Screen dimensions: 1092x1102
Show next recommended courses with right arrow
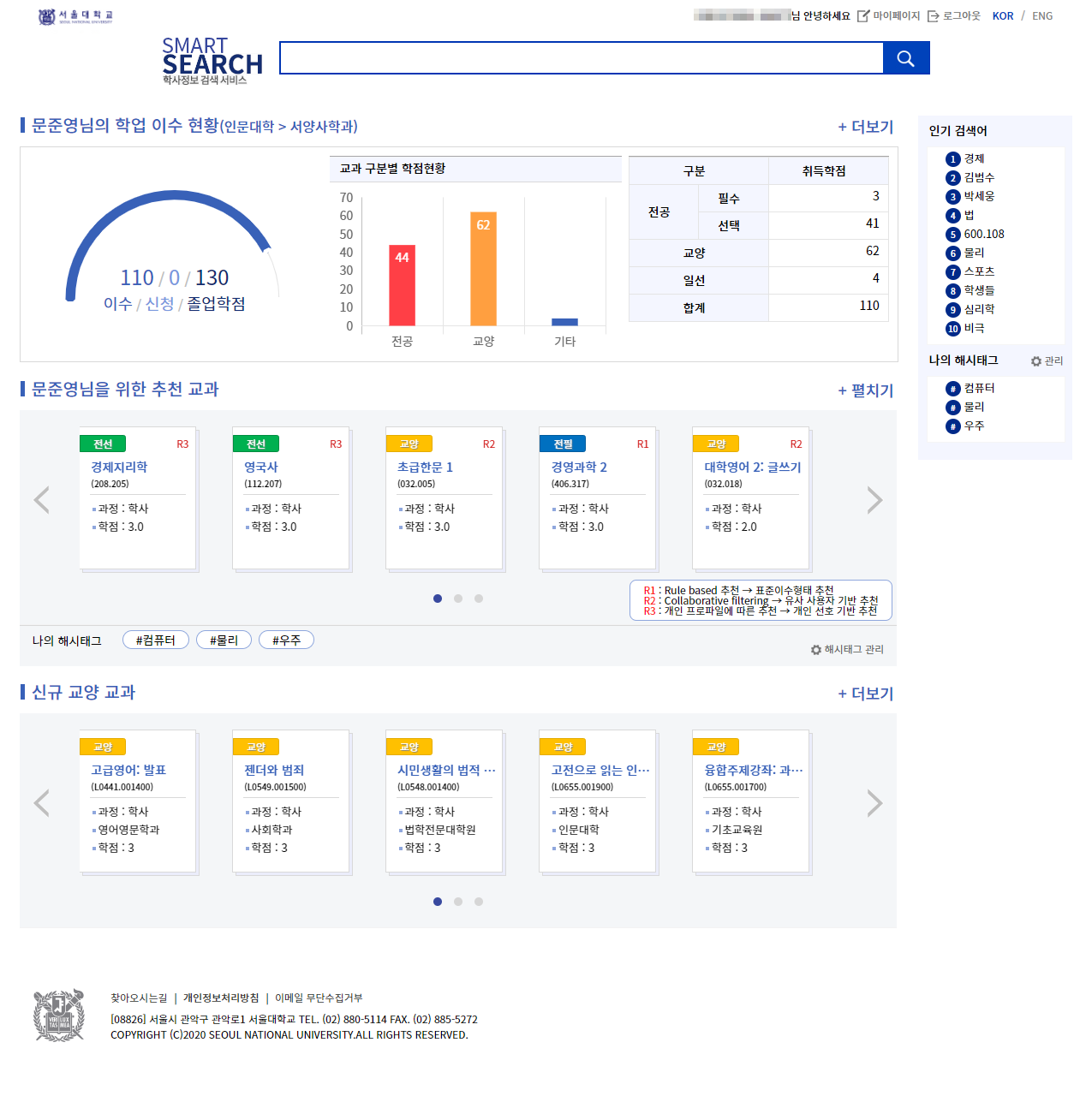click(874, 500)
